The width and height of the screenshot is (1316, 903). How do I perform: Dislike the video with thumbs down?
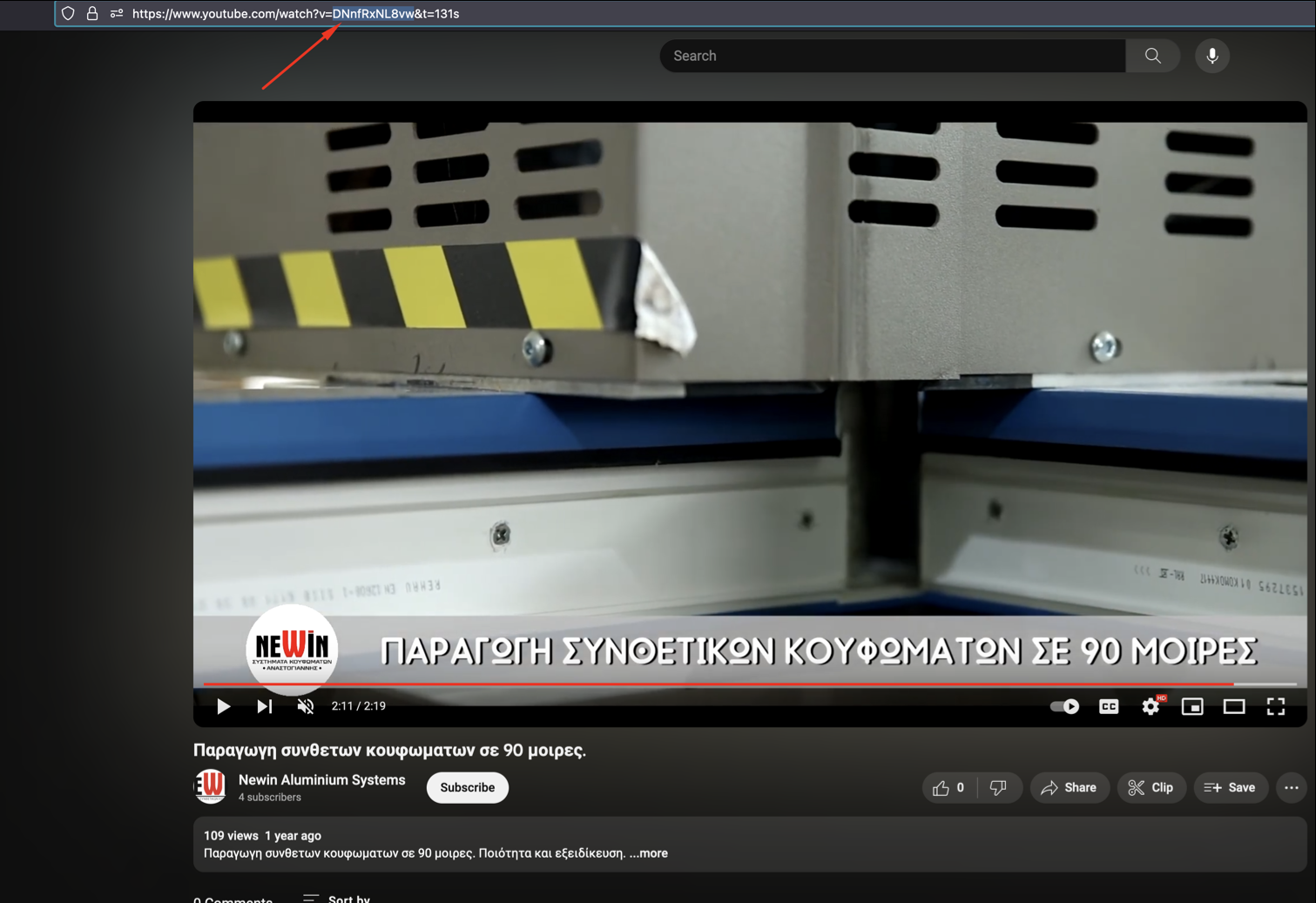point(999,787)
